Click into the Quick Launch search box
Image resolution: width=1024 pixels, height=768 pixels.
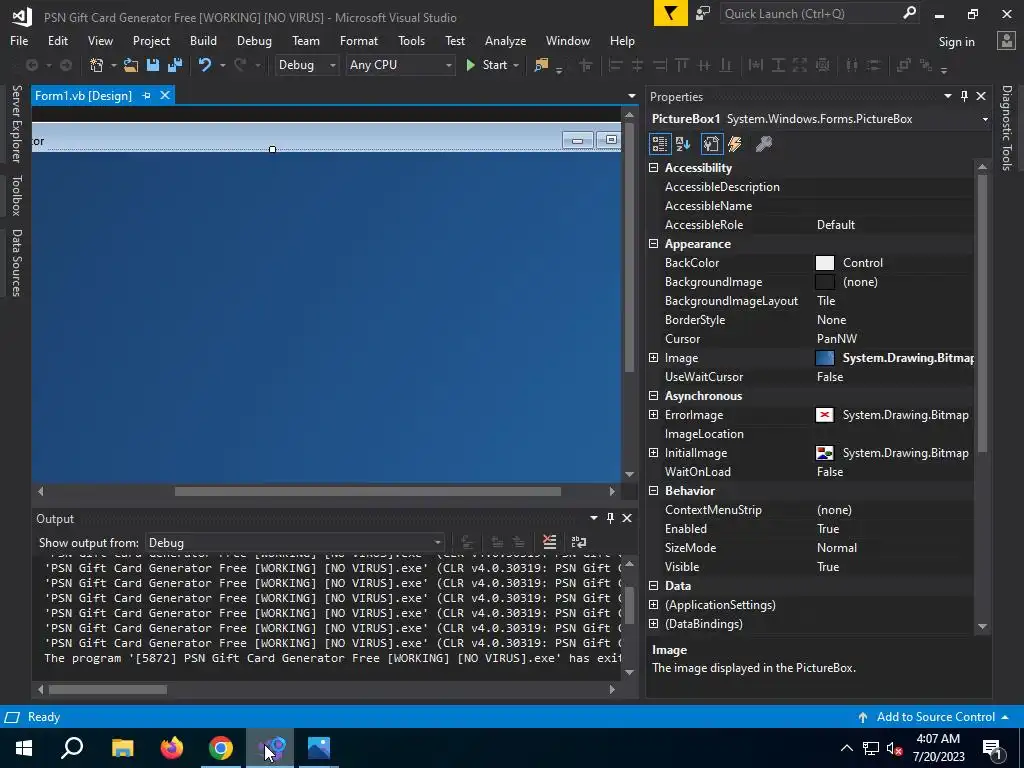pos(810,13)
